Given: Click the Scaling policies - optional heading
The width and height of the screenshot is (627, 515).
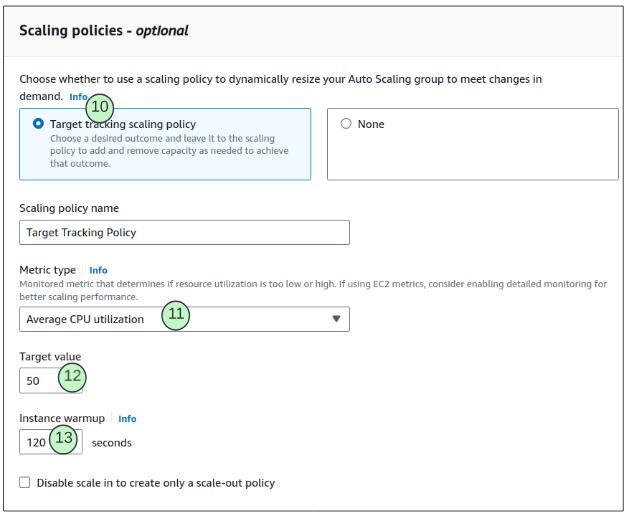Looking at the screenshot, I should click(x=104, y=30).
